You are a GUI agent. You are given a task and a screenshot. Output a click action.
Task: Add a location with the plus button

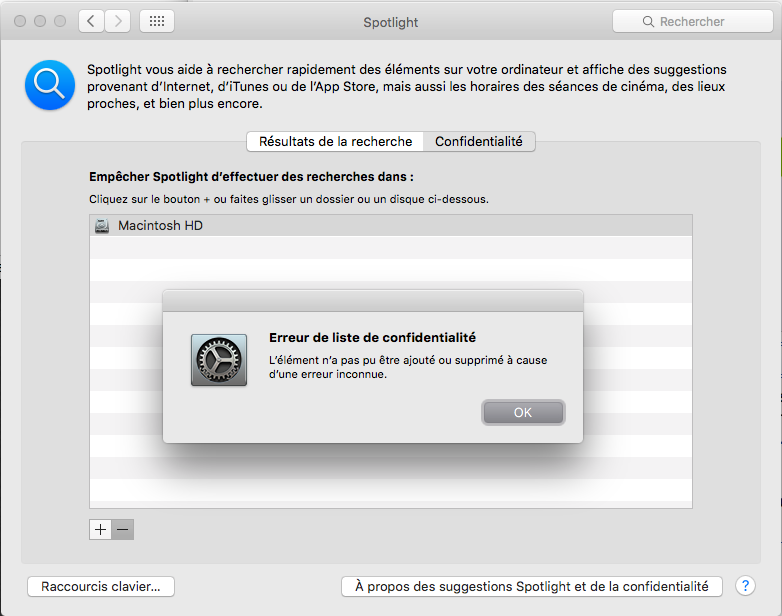click(100, 529)
